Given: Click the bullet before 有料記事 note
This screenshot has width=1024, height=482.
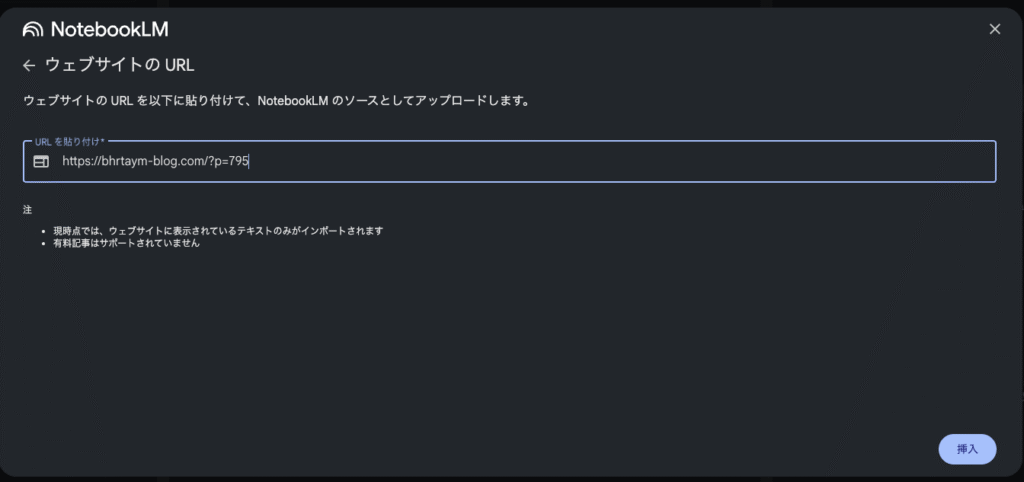Looking at the screenshot, I should point(43,244).
